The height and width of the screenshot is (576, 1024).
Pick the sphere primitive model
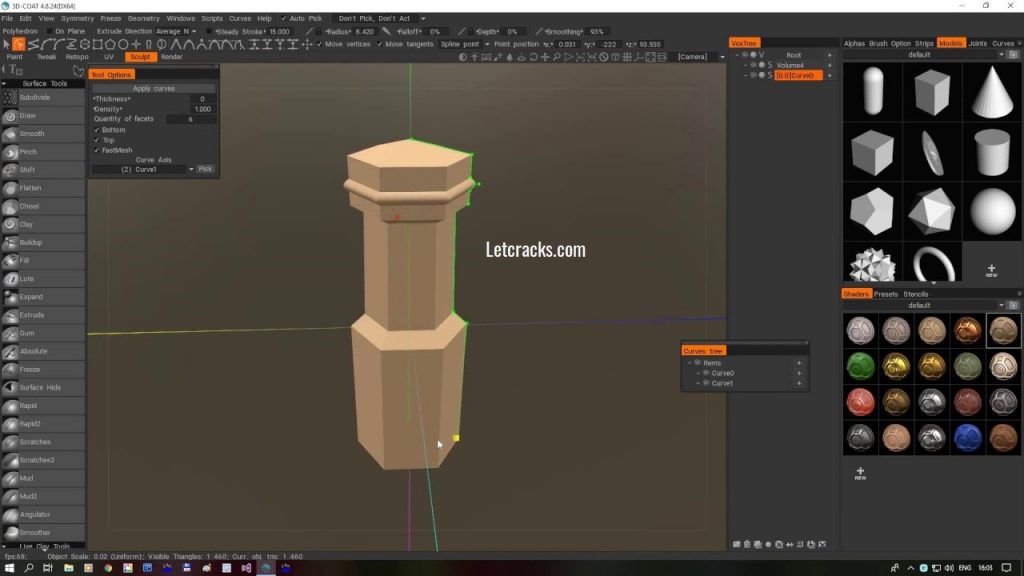tap(992, 212)
